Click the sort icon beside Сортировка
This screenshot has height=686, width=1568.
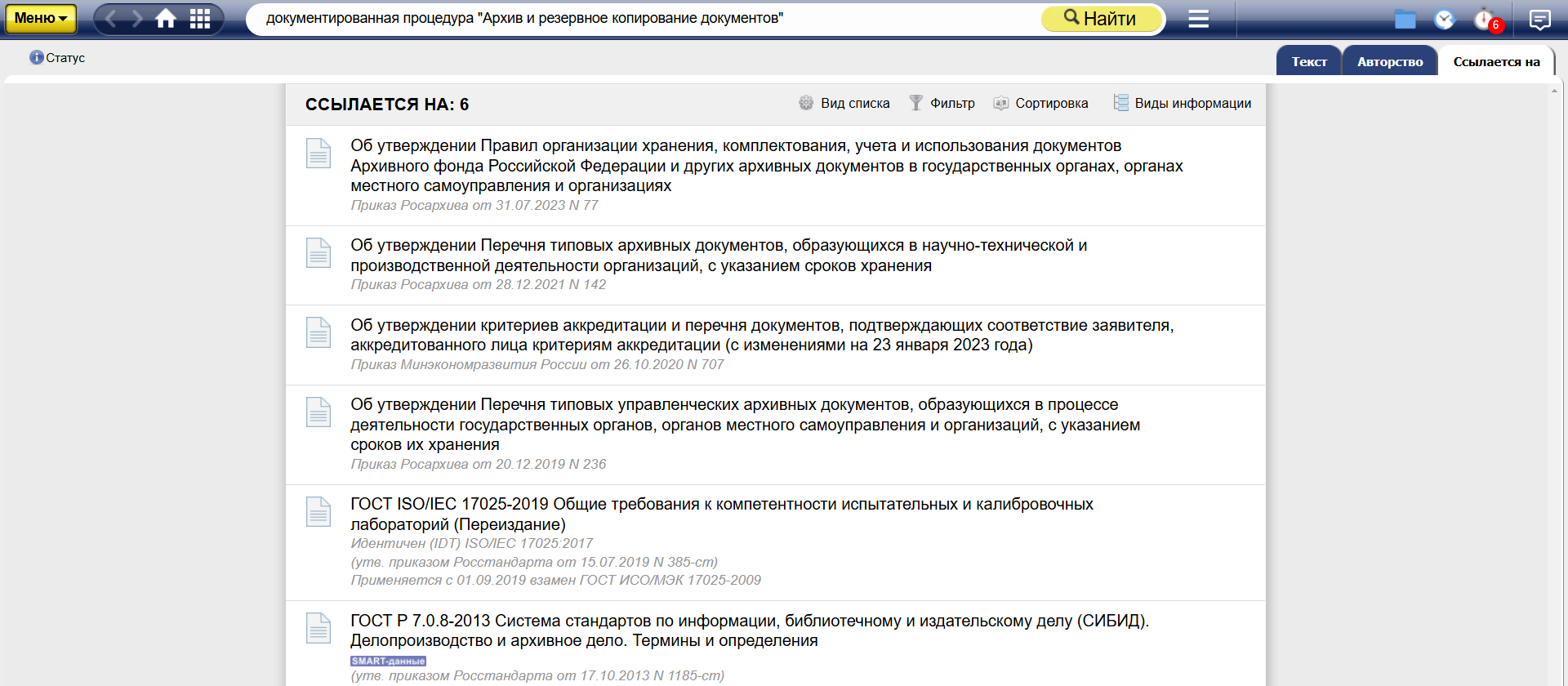(1000, 103)
